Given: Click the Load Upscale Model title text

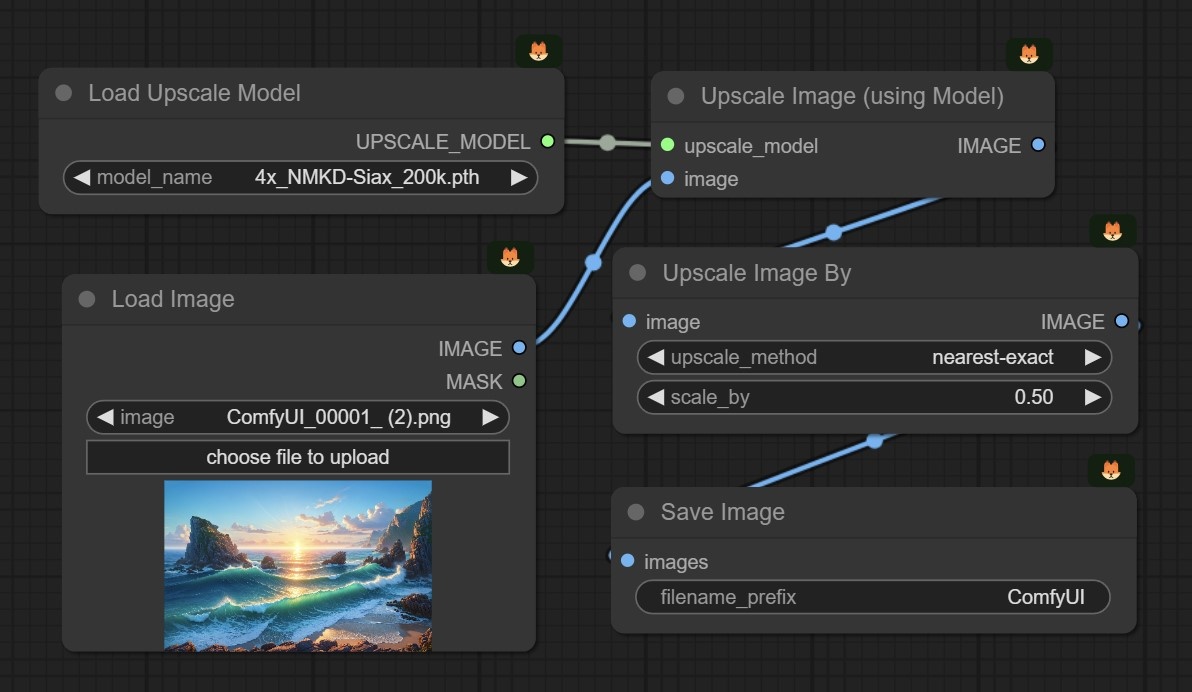Looking at the screenshot, I should pos(194,93).
